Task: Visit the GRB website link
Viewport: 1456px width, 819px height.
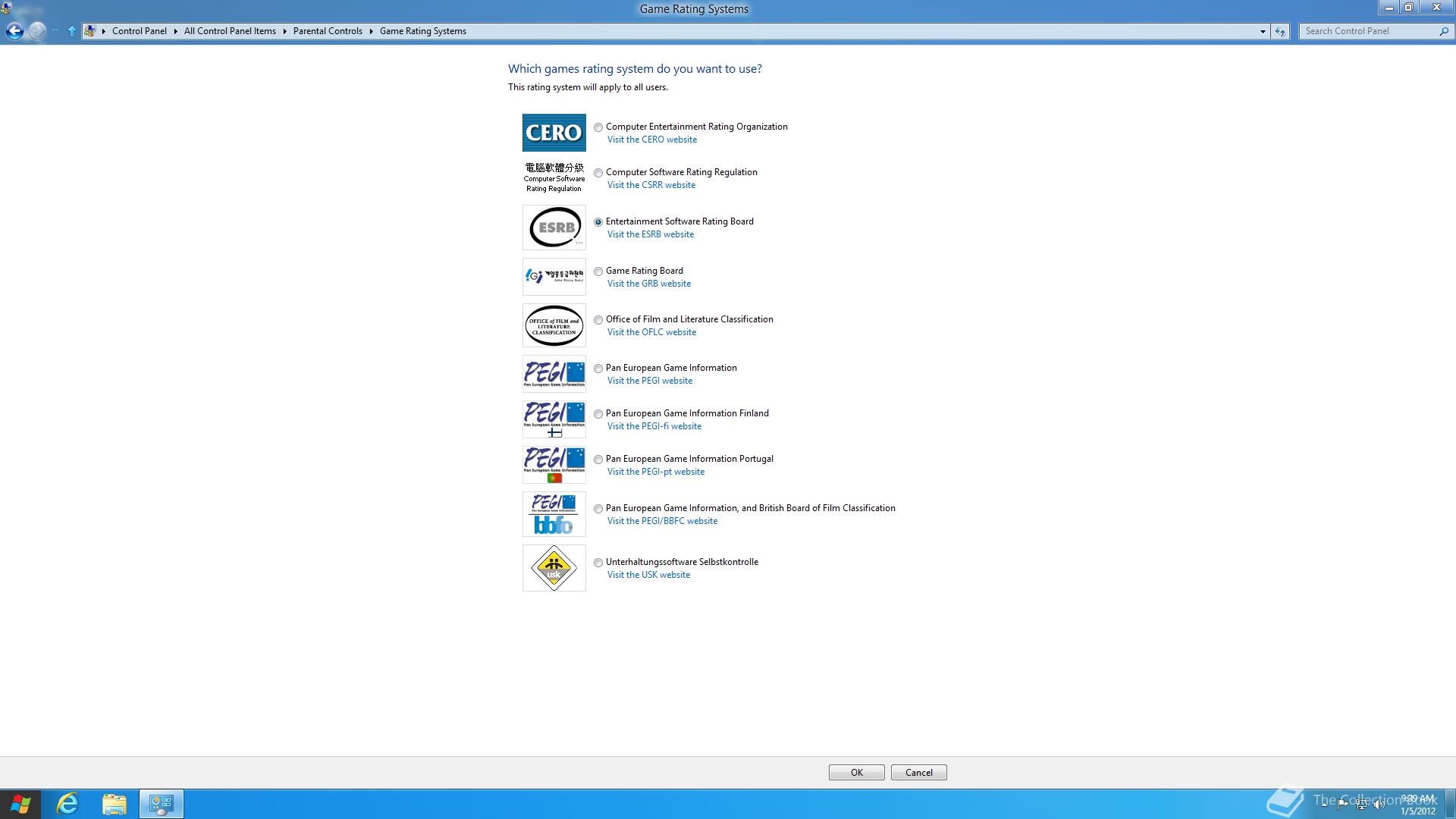Action: 649,284
